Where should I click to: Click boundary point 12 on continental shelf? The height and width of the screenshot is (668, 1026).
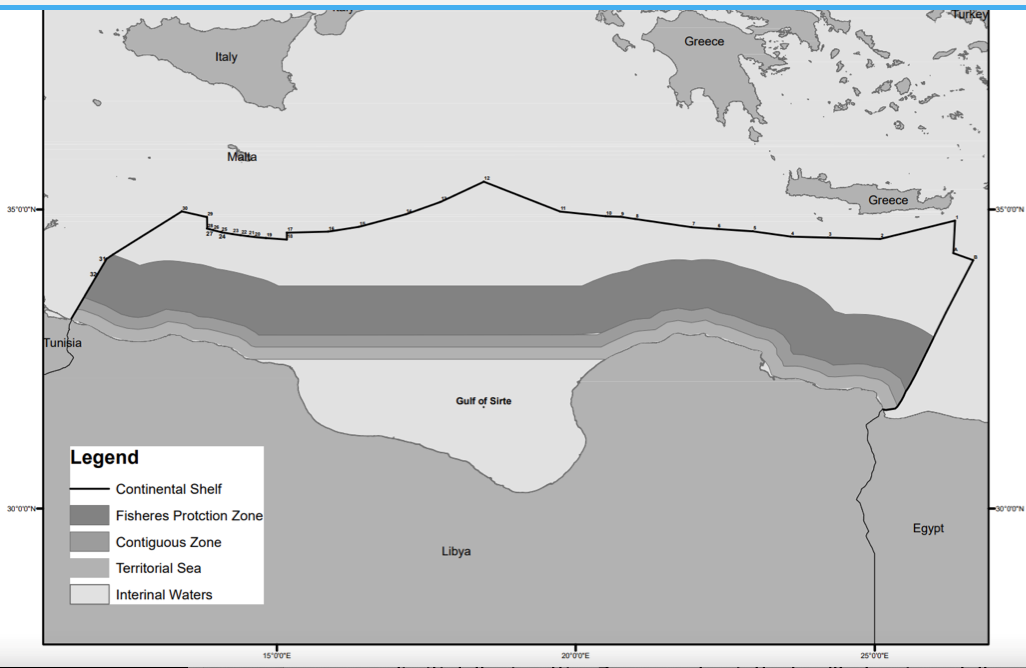coord(487,178)
